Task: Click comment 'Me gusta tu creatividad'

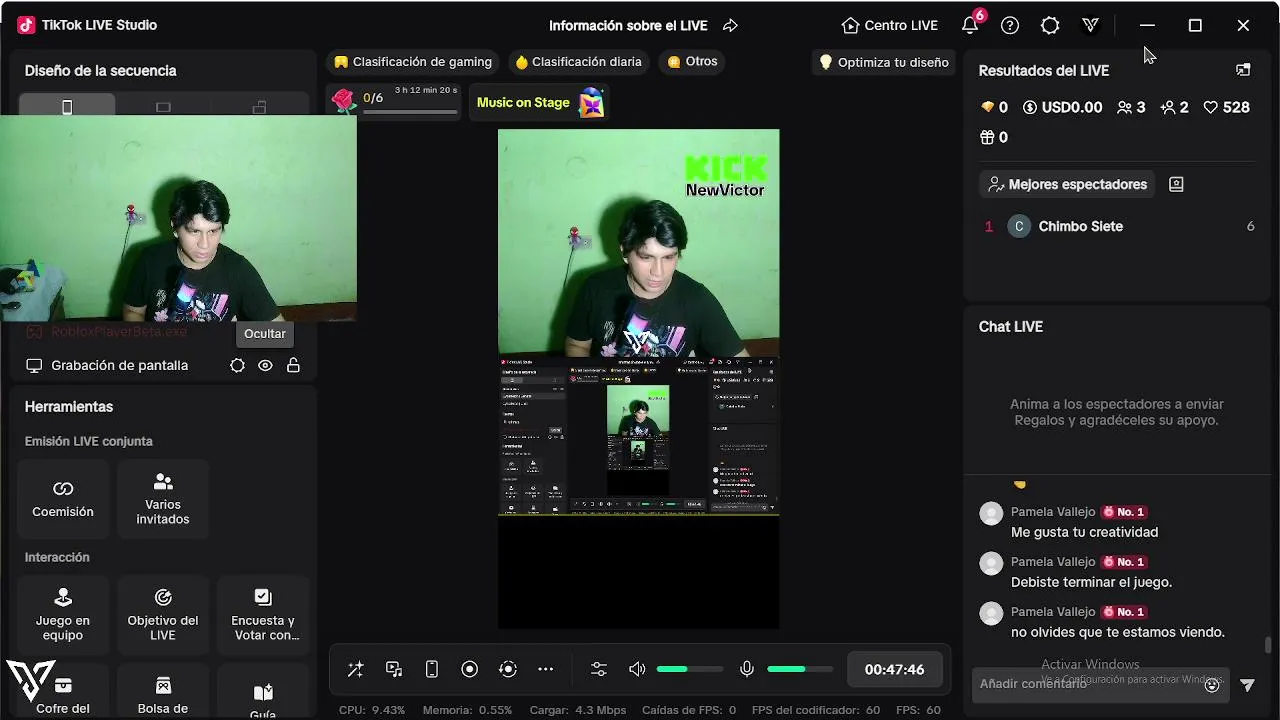Action: [x=1084, y=532]
